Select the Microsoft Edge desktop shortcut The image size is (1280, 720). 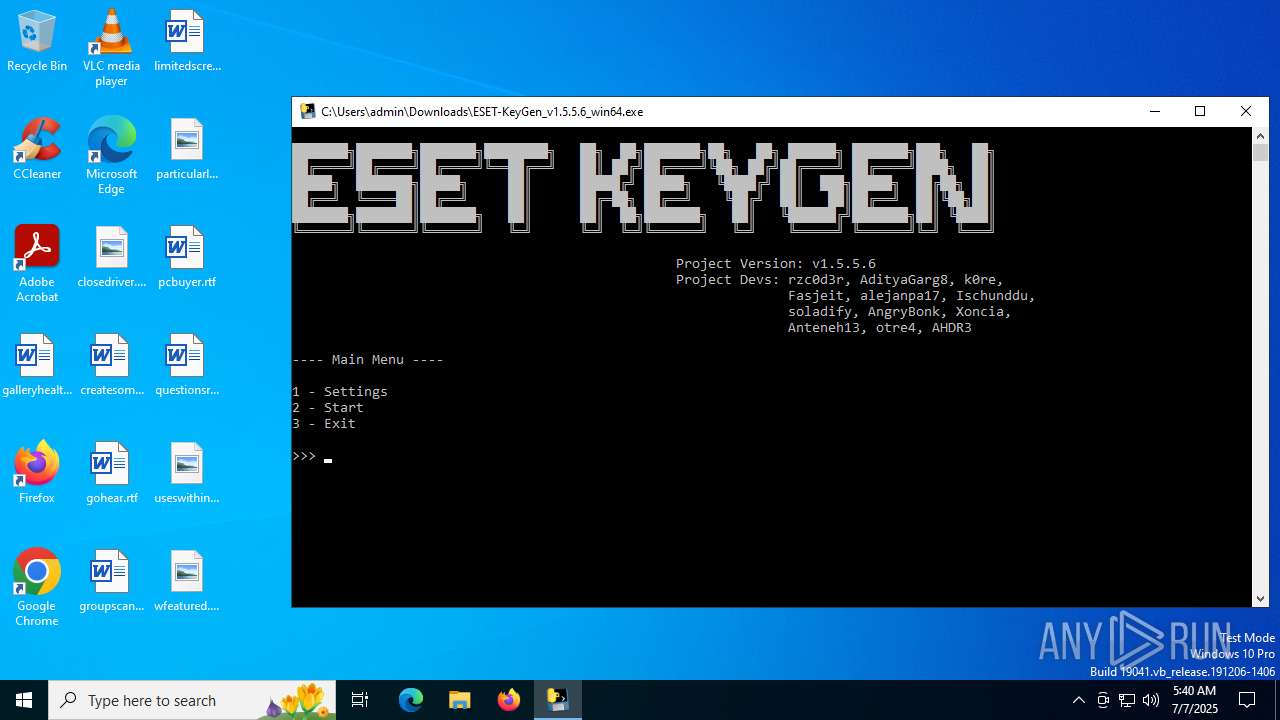(x=111, y=156)
